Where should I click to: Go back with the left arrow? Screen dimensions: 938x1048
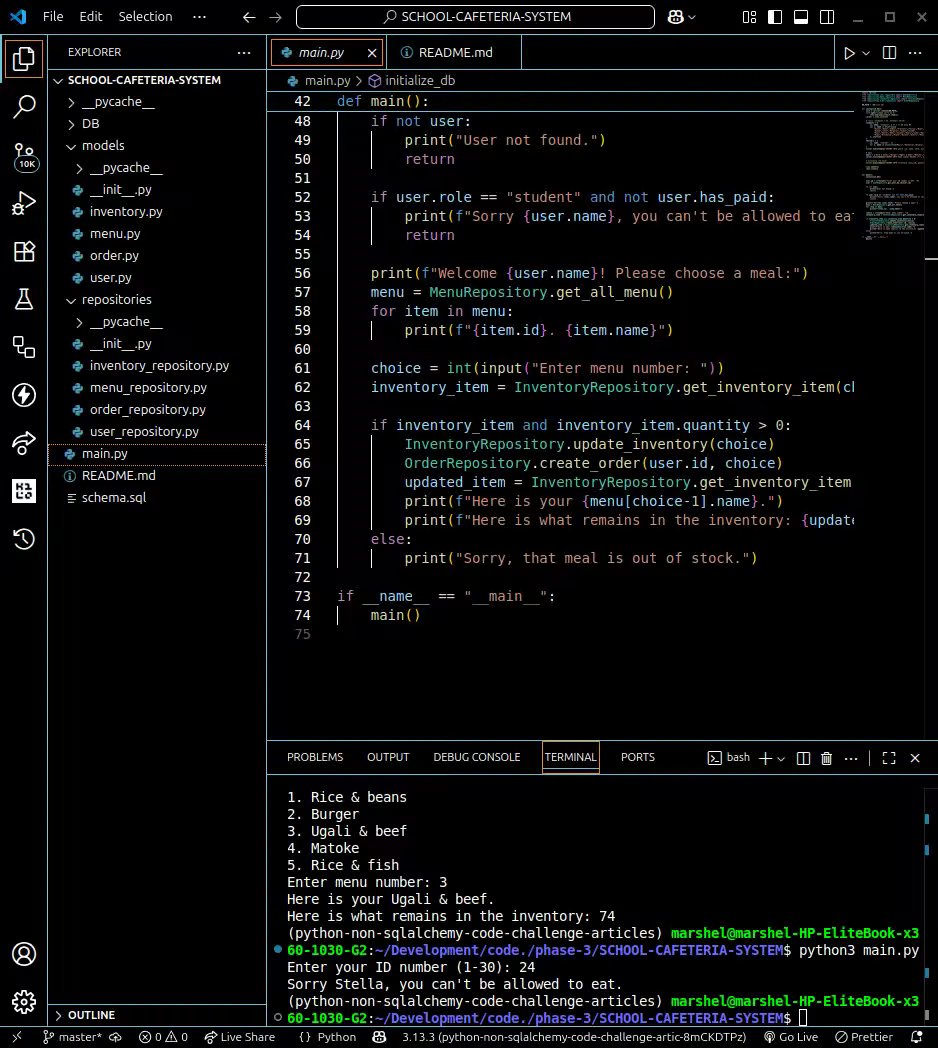click(249, 17)
